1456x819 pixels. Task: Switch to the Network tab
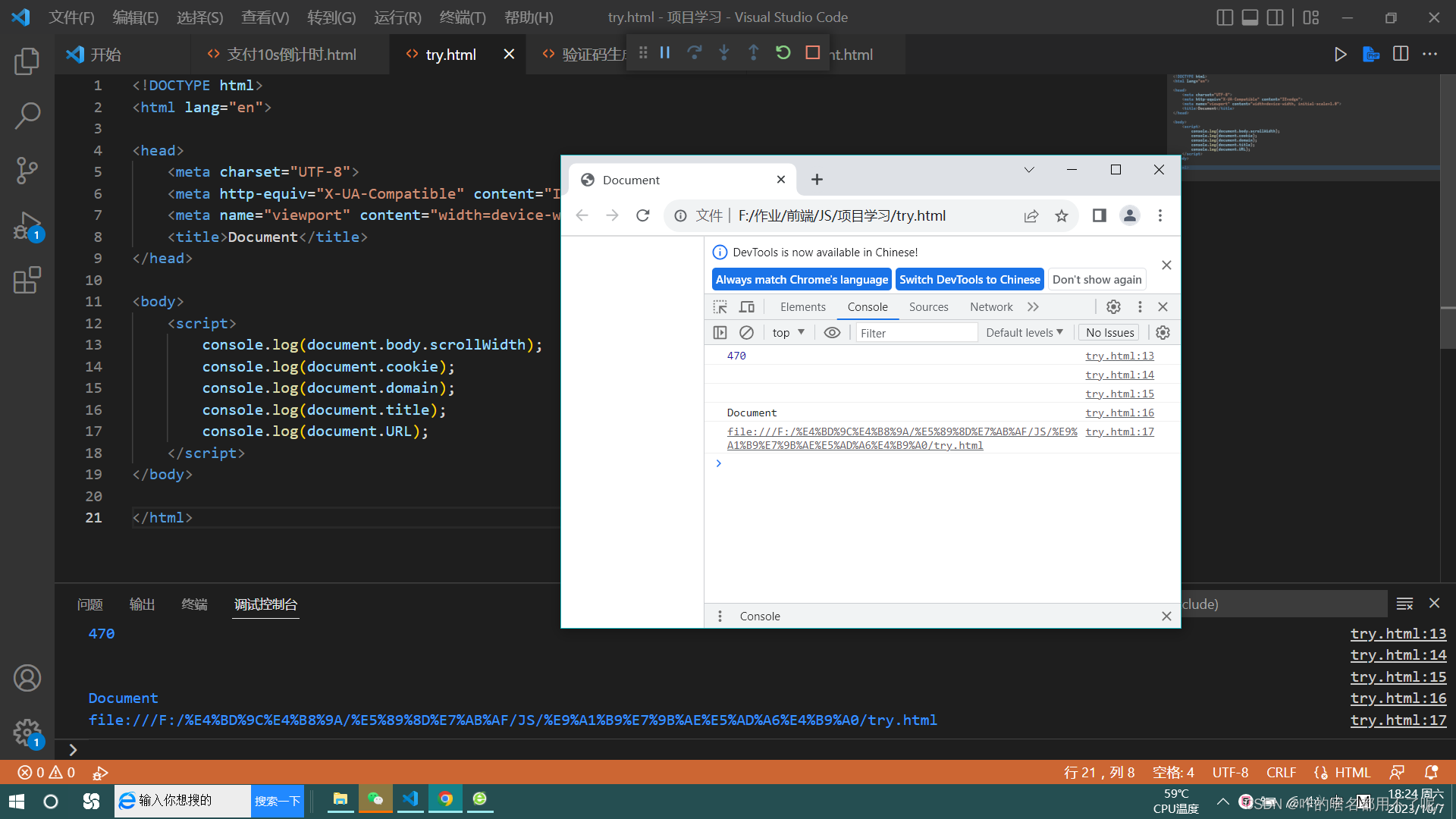[991, 306]
